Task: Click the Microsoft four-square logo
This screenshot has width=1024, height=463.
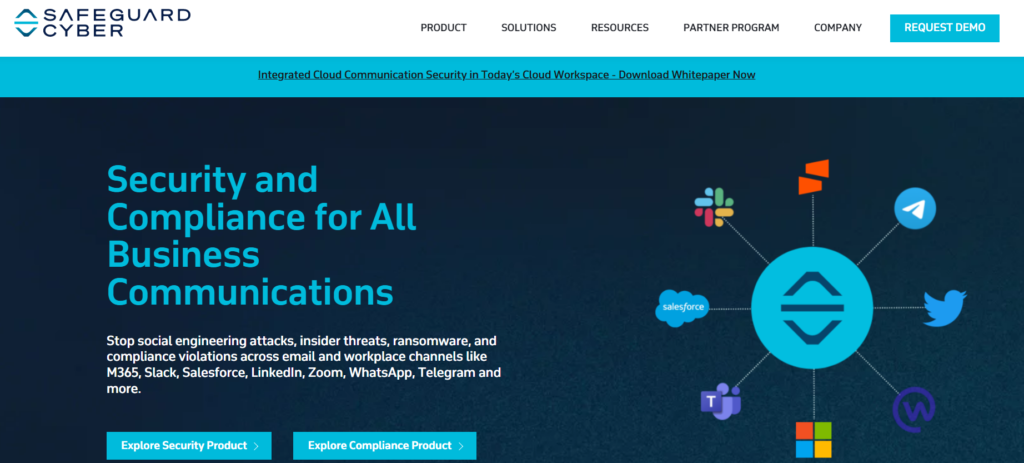Action: [813, 438]
